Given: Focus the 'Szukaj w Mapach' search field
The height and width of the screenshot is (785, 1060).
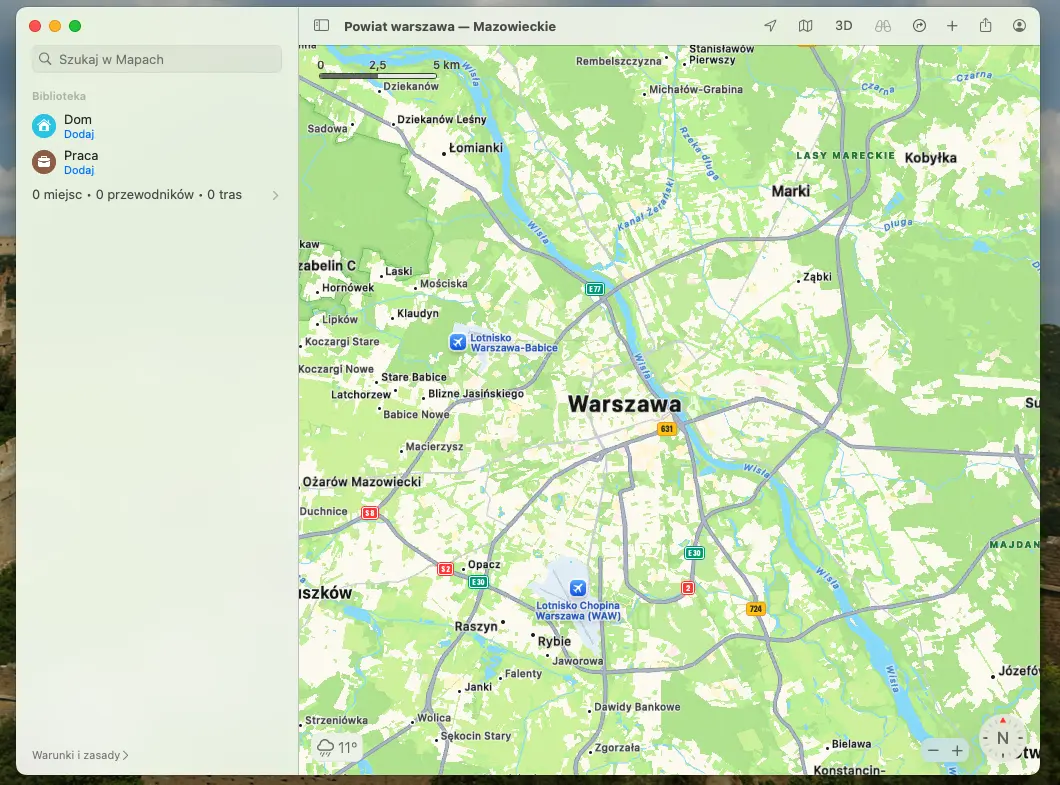Looking at the screenshot, I should (x=157, y=59).
